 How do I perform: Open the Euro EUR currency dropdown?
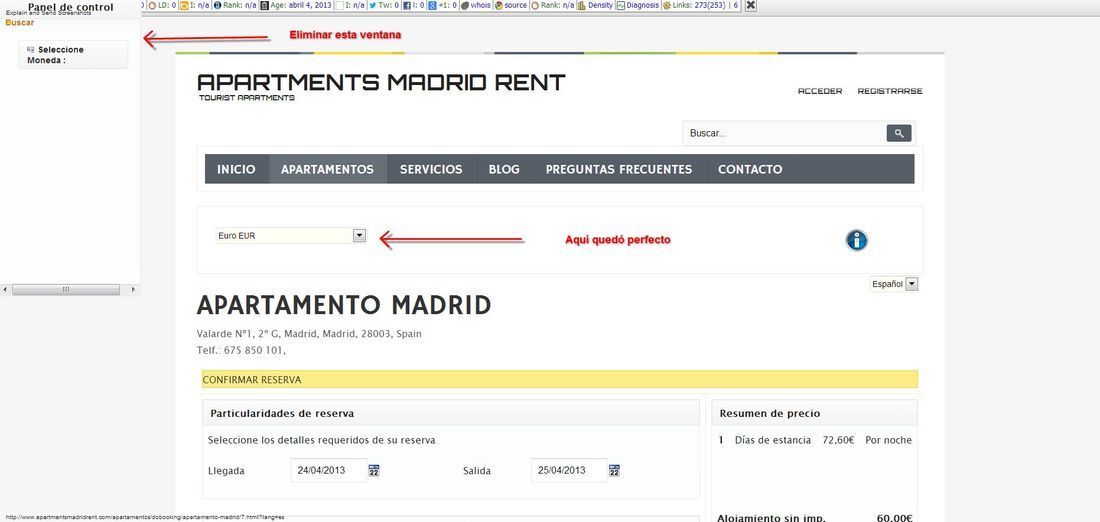(291, 236)
